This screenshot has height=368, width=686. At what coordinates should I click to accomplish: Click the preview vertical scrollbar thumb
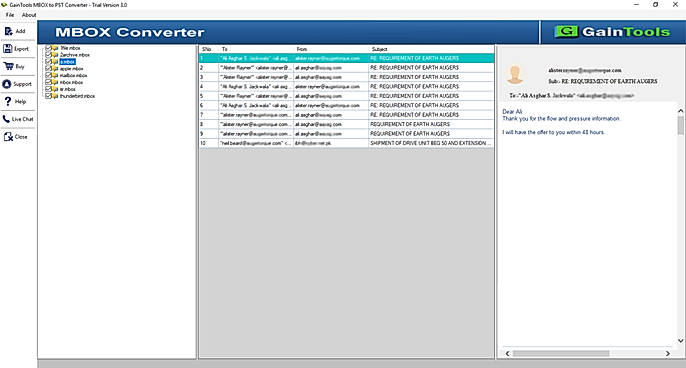[680, 125]
